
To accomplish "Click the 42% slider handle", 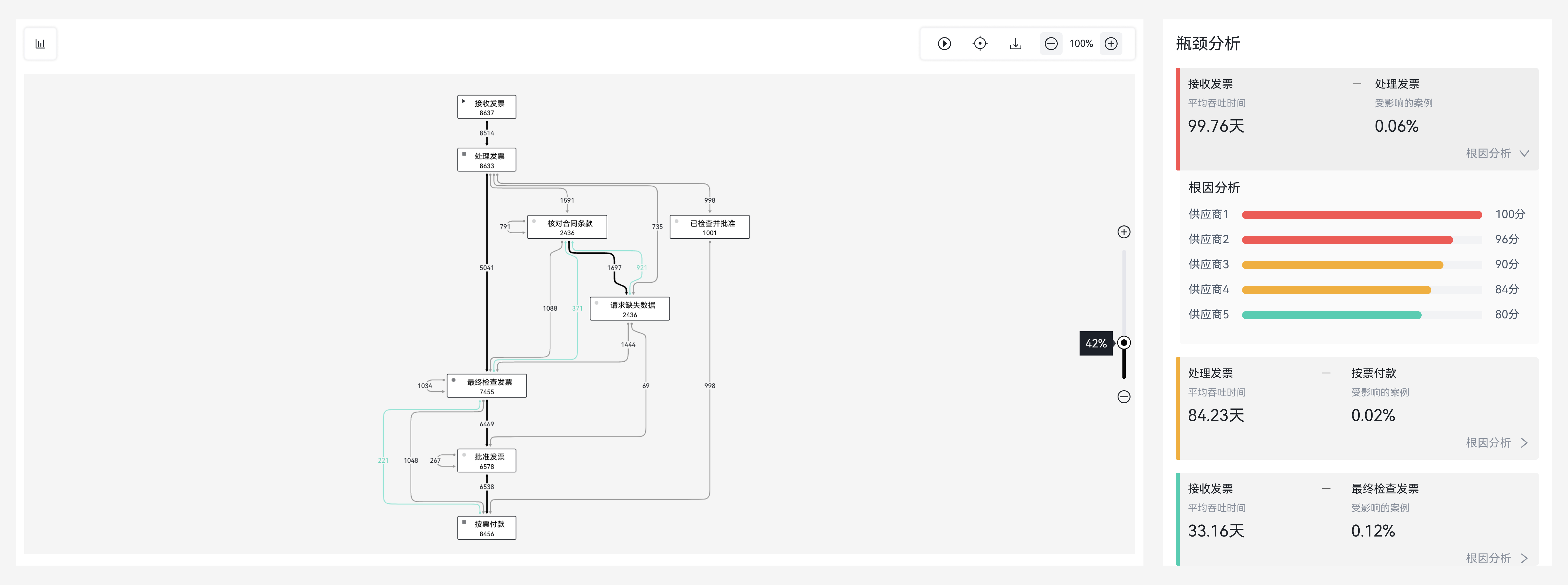I will [1124, 343].
